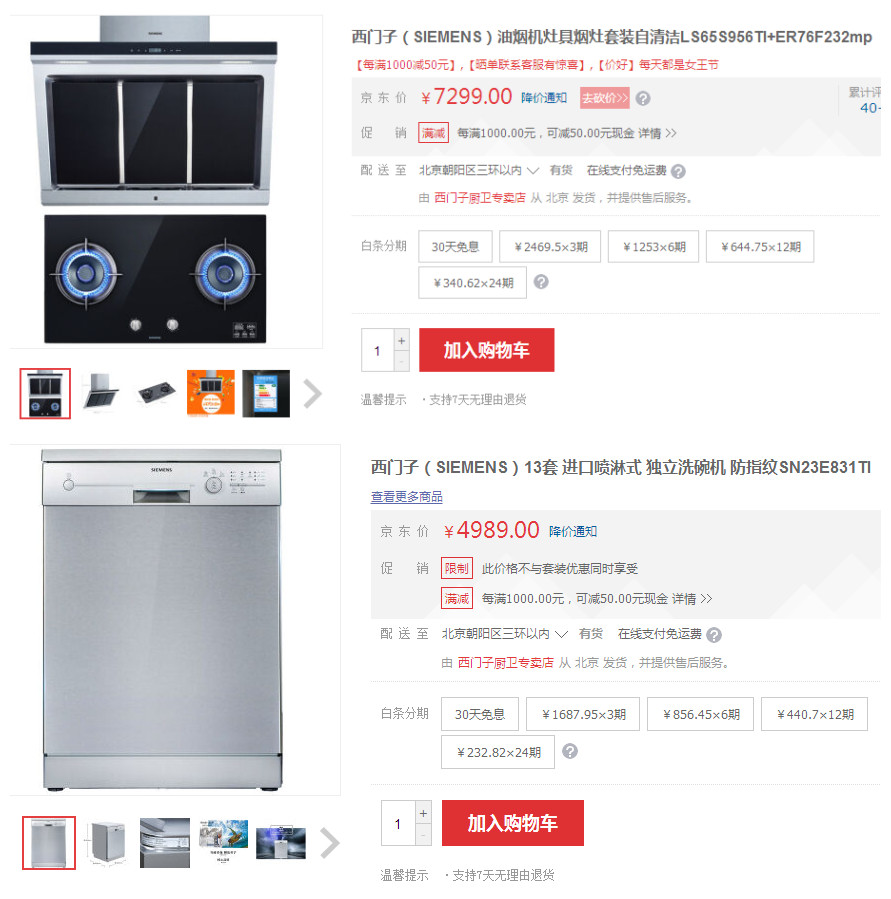Image resolution: width=891 pixels, height=899 pixels.
Task: Click help icon next to 去砍价 button
Action: 643,99
